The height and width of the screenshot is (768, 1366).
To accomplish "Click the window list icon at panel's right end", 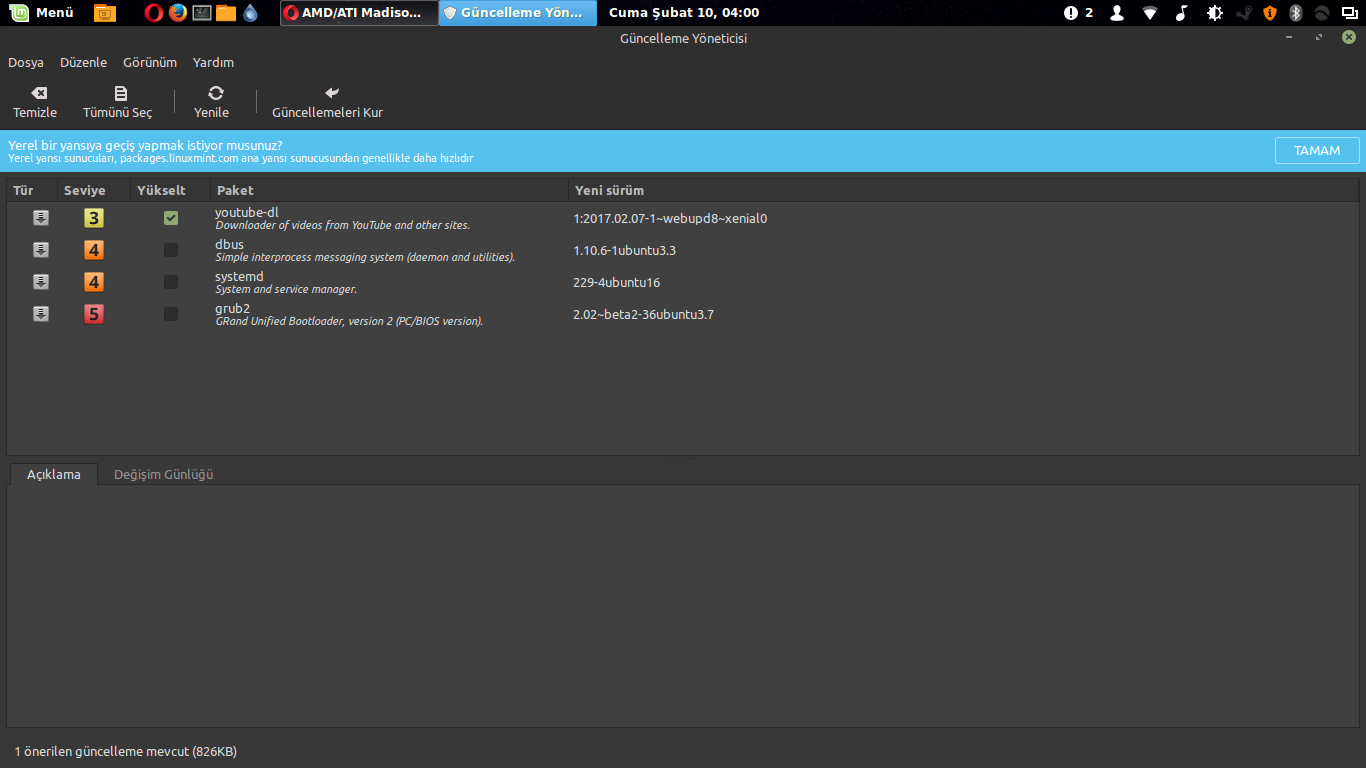I will [x=1348, y=13].
